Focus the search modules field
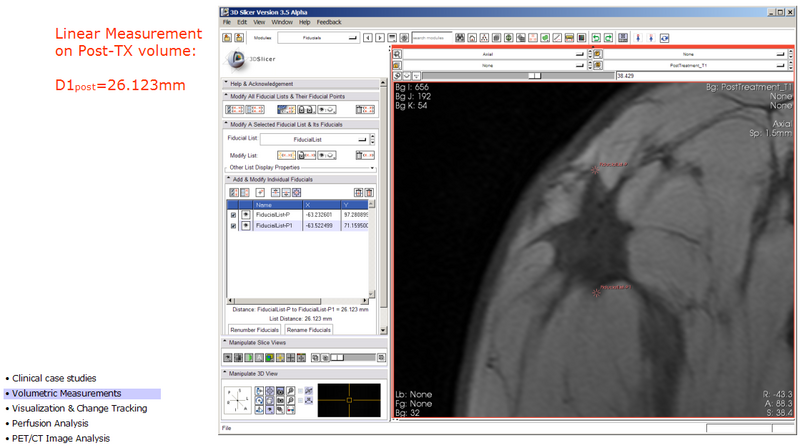Viewport: 800px width, 448px height. pos(432,38)
